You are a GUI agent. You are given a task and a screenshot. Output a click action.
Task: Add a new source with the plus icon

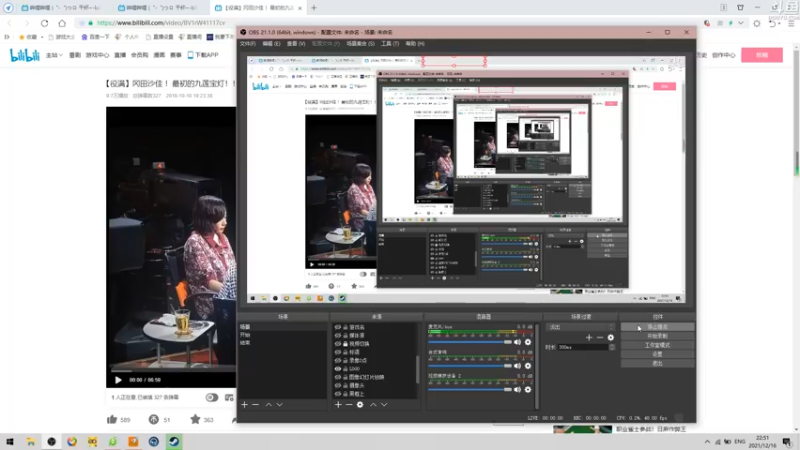pyautogui.click(x=338, y=405)
